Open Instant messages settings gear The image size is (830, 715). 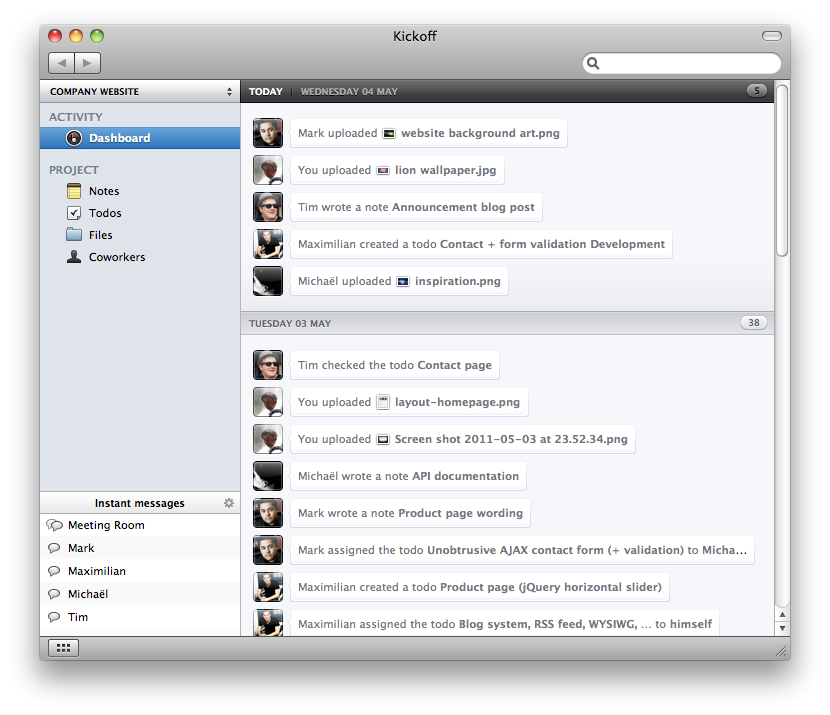(x=229, y=503)
